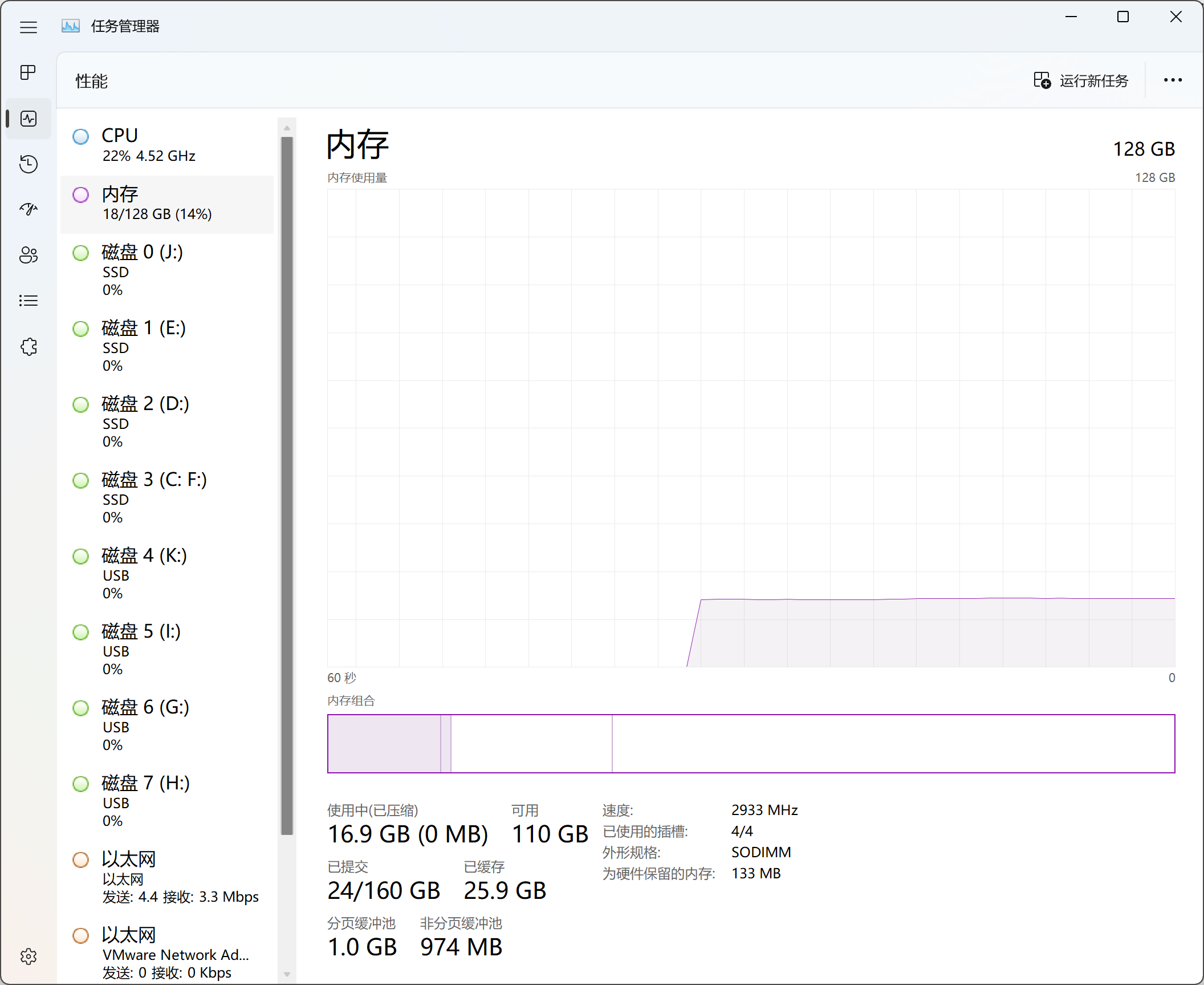Minimize the Task Manager window
The height and width of the screenshot is (985, 1204).
pos(1071,17)
